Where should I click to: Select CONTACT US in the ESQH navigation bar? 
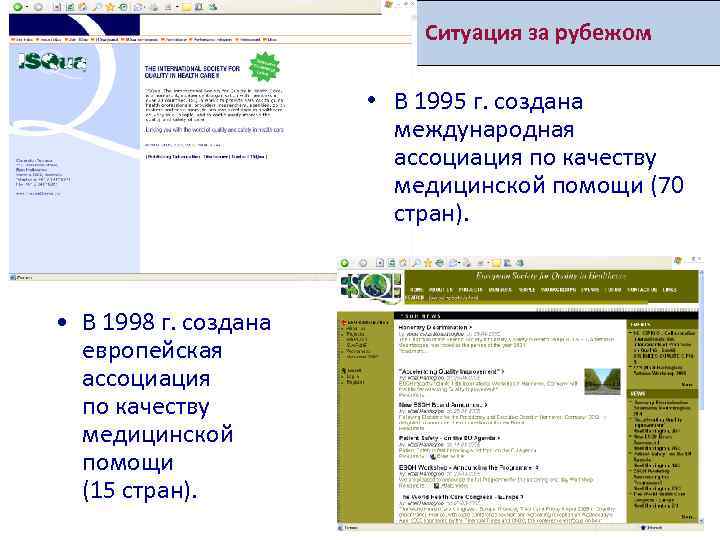[x=641, y=290]
